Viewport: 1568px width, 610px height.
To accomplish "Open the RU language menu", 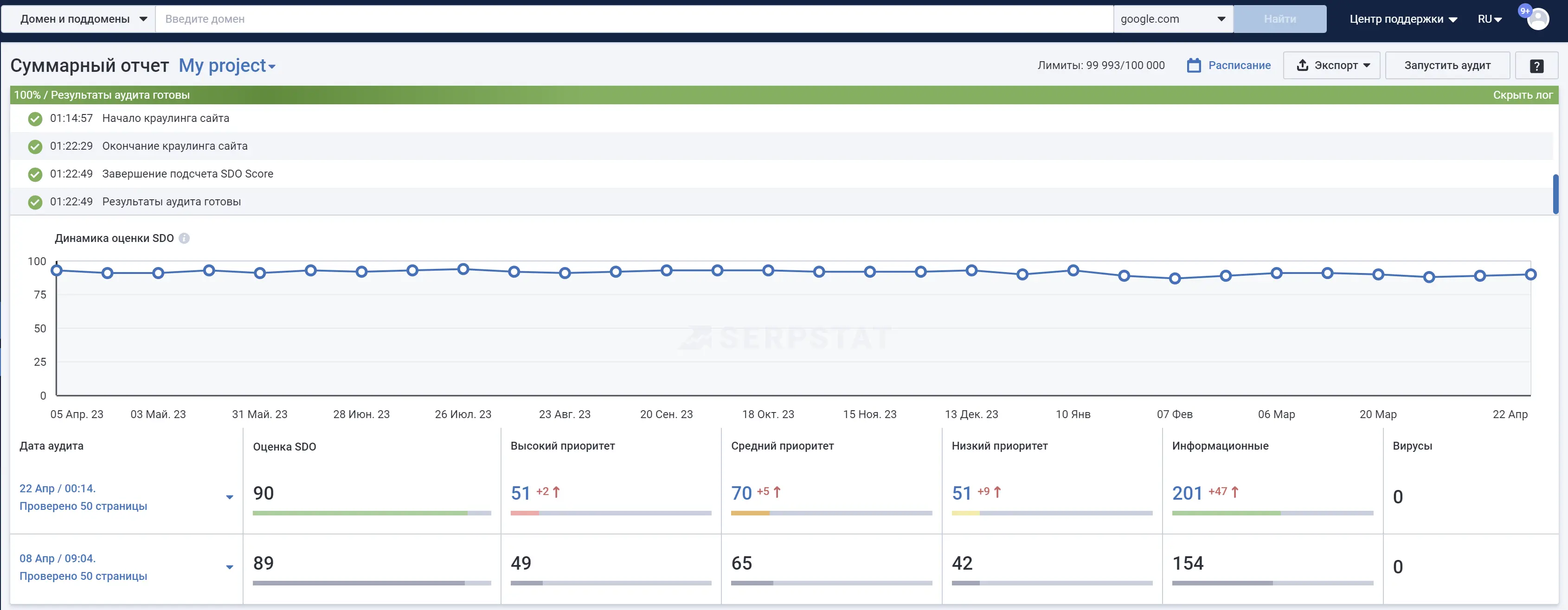I will tap(1490, 19).
